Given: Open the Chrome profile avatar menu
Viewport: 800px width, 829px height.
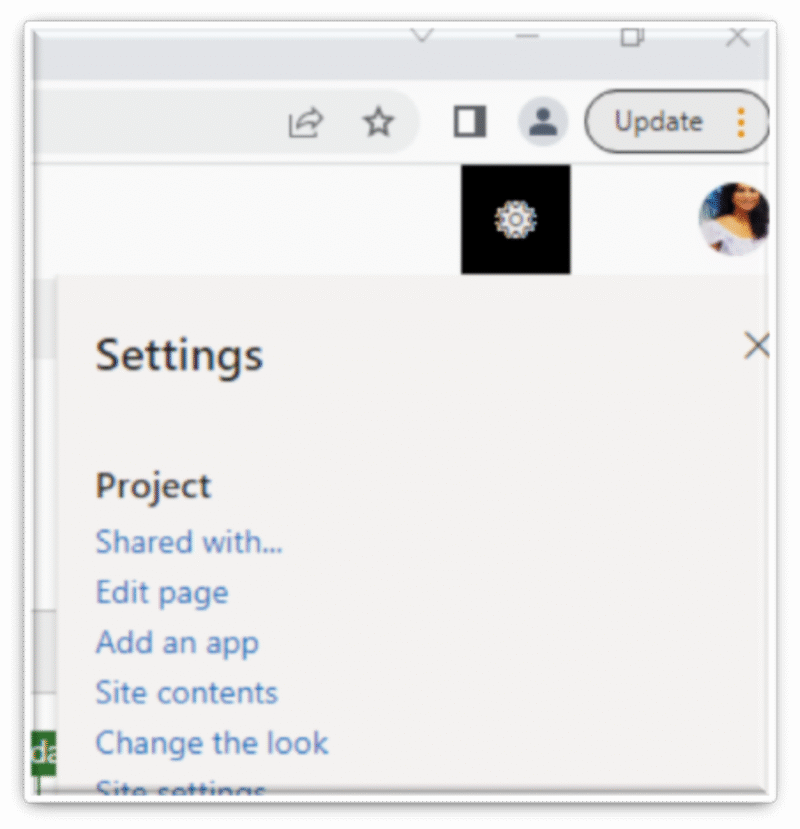Looking at the screenshot, I should [x=542, y=122].
